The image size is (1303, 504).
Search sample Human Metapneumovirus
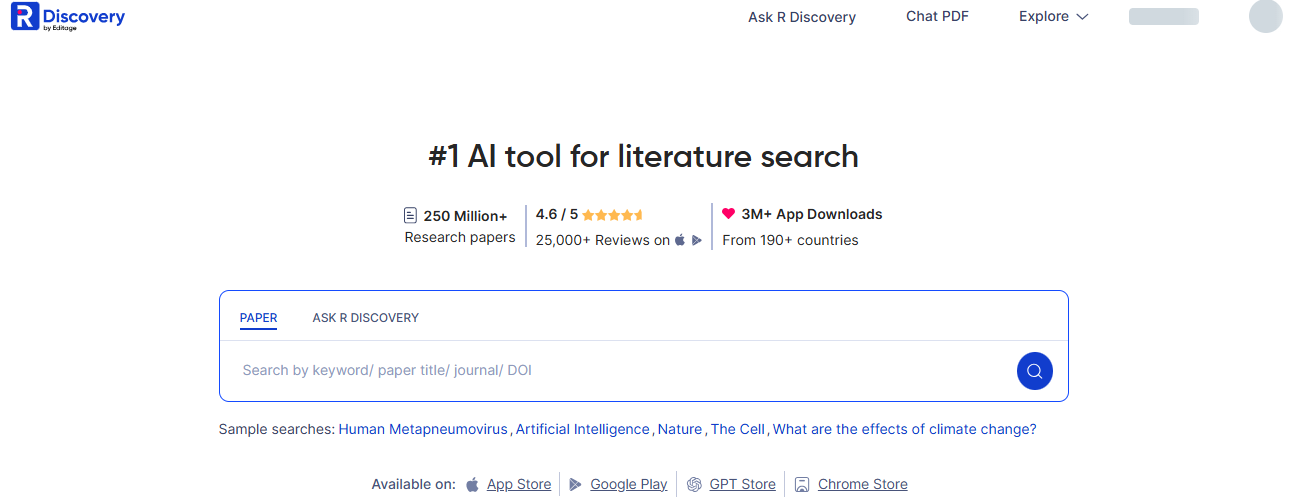click(423, 429)
